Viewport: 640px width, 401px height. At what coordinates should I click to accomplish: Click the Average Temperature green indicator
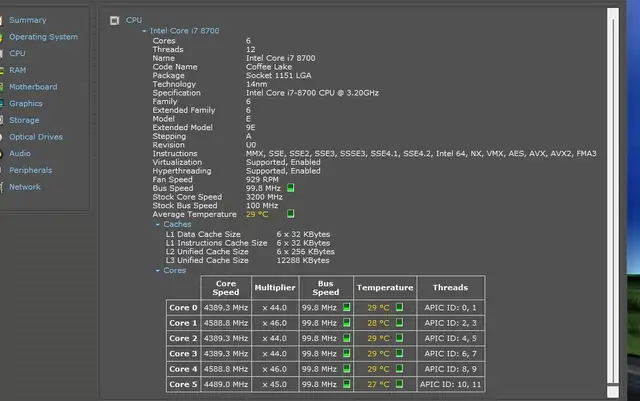[291, 214]
